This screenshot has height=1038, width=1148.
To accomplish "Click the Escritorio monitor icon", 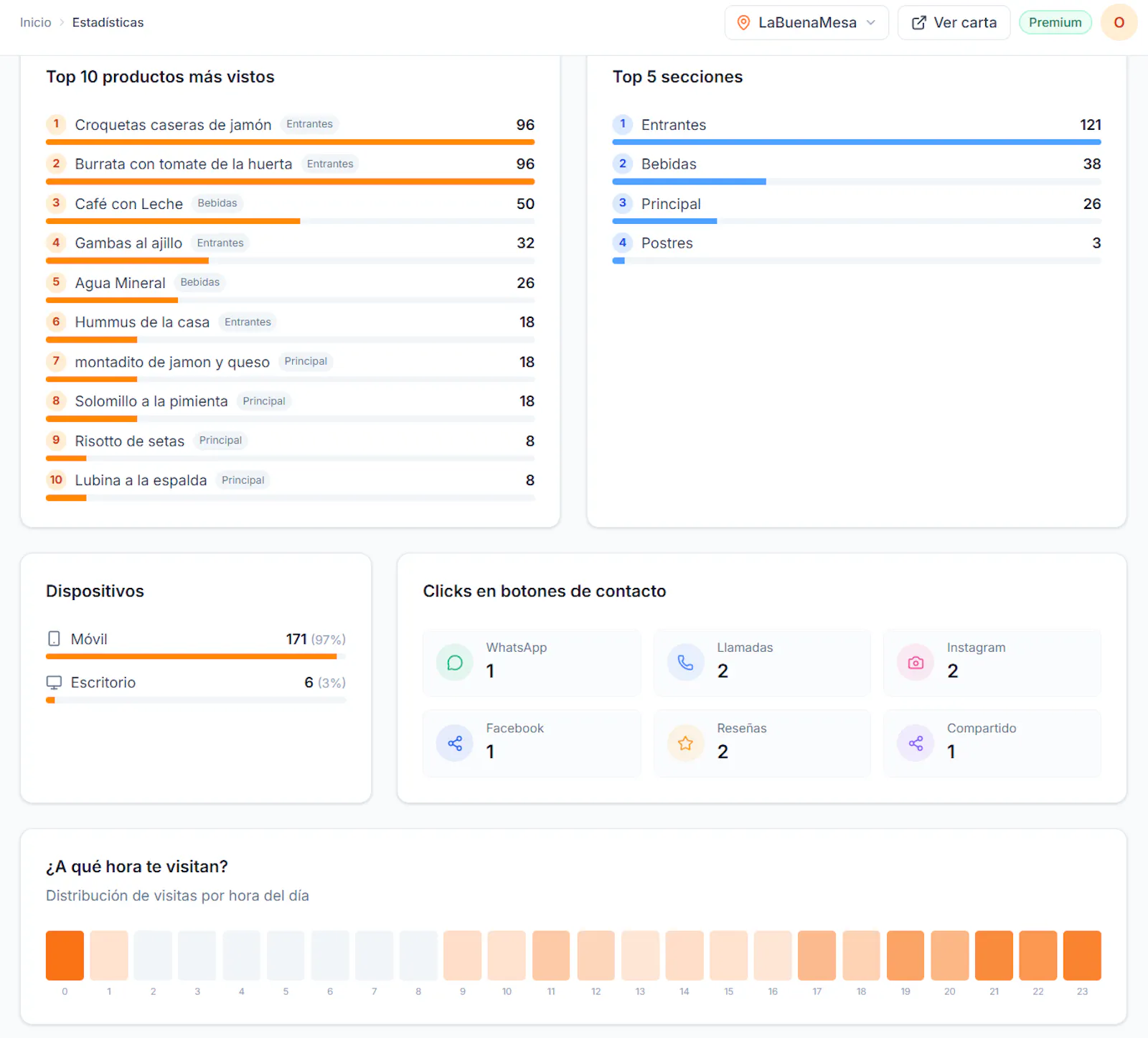I will [x=54, y=682].
